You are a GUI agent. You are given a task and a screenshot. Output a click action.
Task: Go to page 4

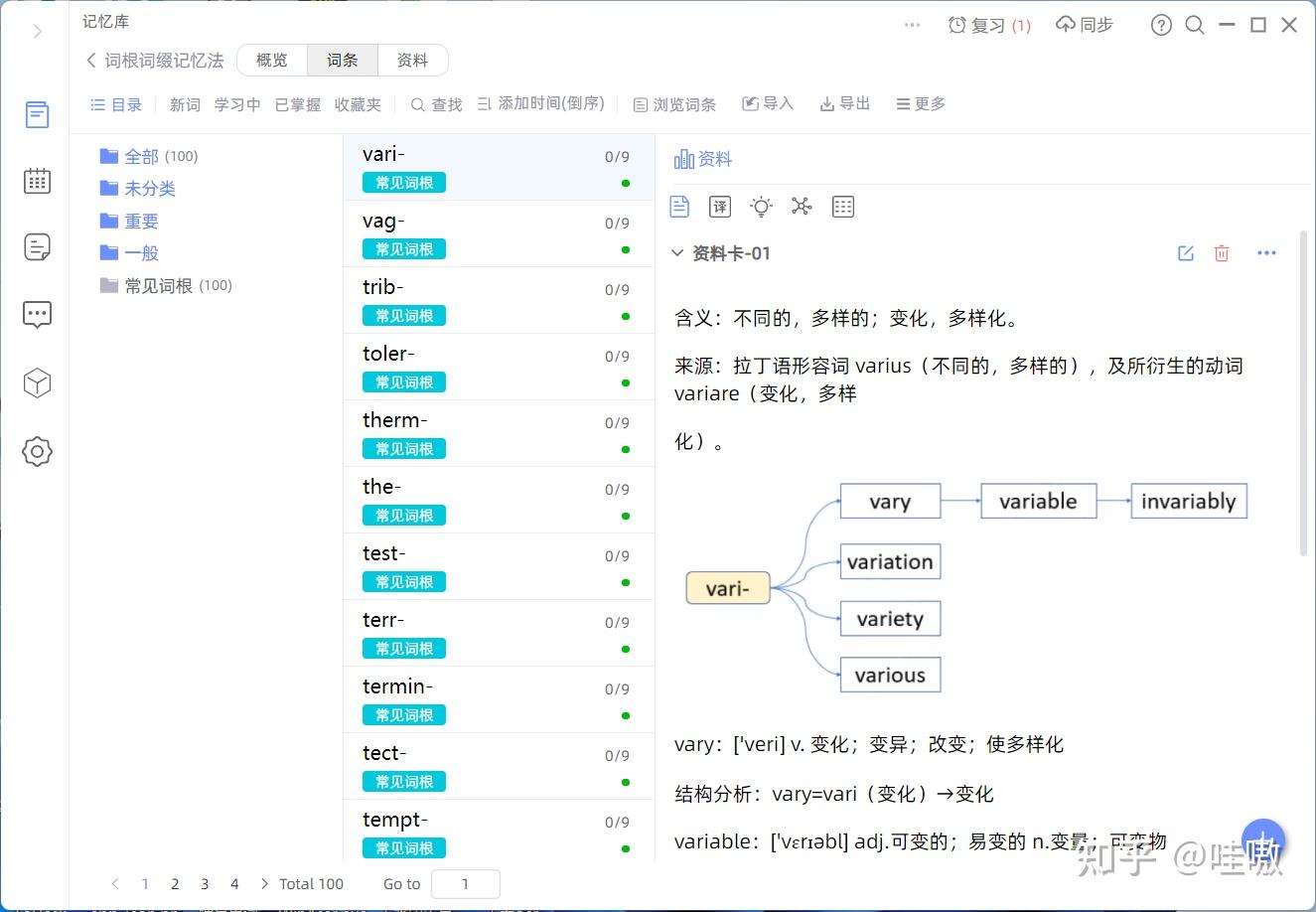[x=234, y=883]
